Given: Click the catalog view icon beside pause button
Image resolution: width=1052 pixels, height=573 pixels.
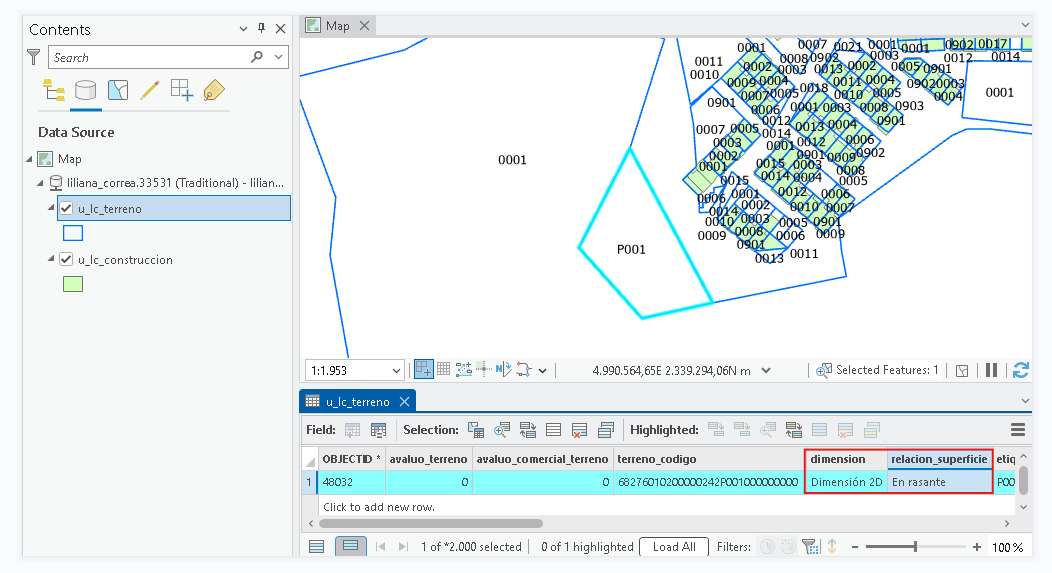Looking at the screenshot, I should [x=961, y=370].
